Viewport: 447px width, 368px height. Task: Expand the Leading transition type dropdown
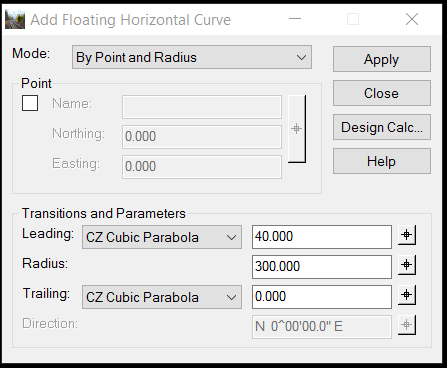tap(162, 237)
